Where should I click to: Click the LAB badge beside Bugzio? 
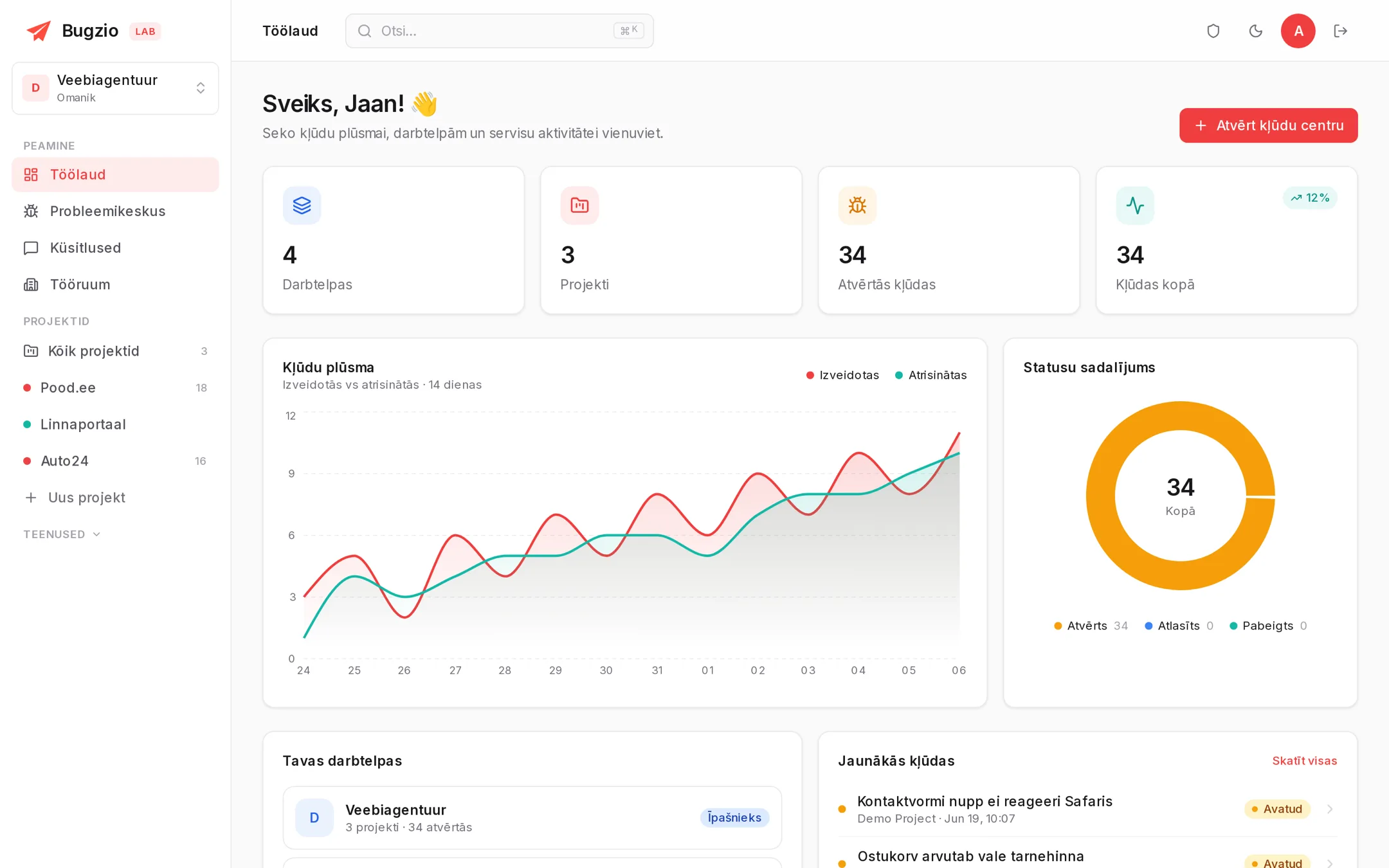145,31
